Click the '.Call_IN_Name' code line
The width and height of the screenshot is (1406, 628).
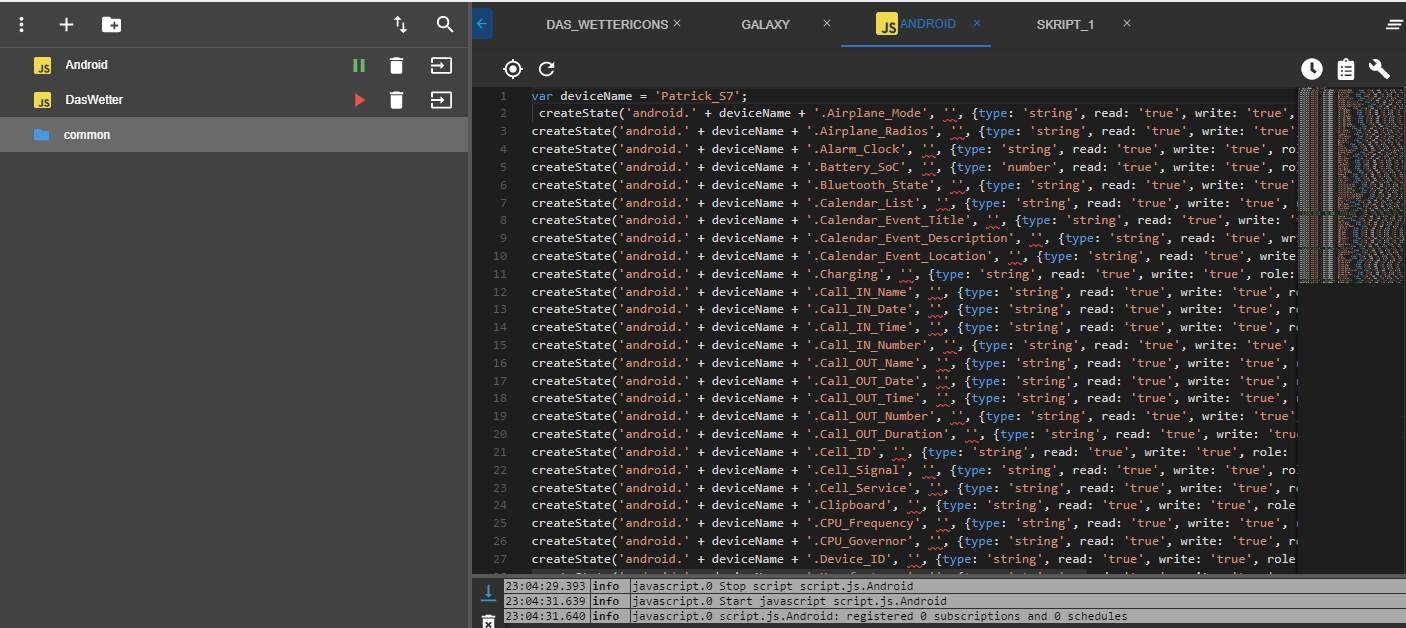(x=913, y=292)
